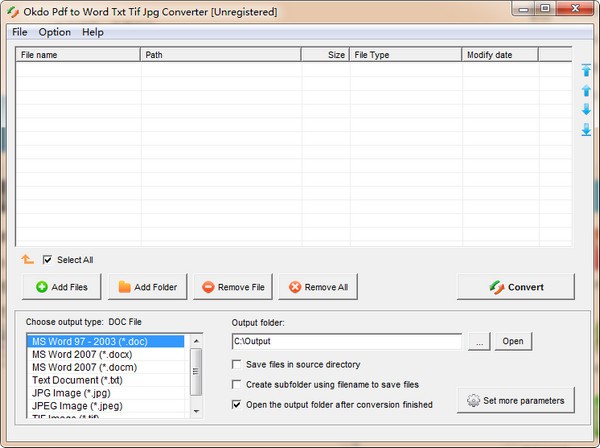The height and width of the screenshot is (448, 600).
Task: Select JPEG Image (*.jpeg) output type
Action: pyautogui.click(x=106, y=406)
